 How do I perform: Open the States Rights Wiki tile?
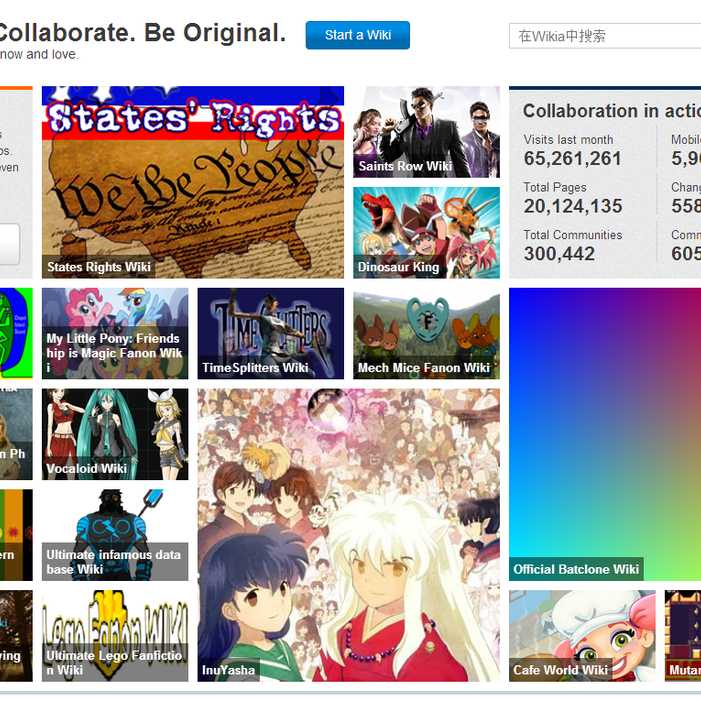193,182
